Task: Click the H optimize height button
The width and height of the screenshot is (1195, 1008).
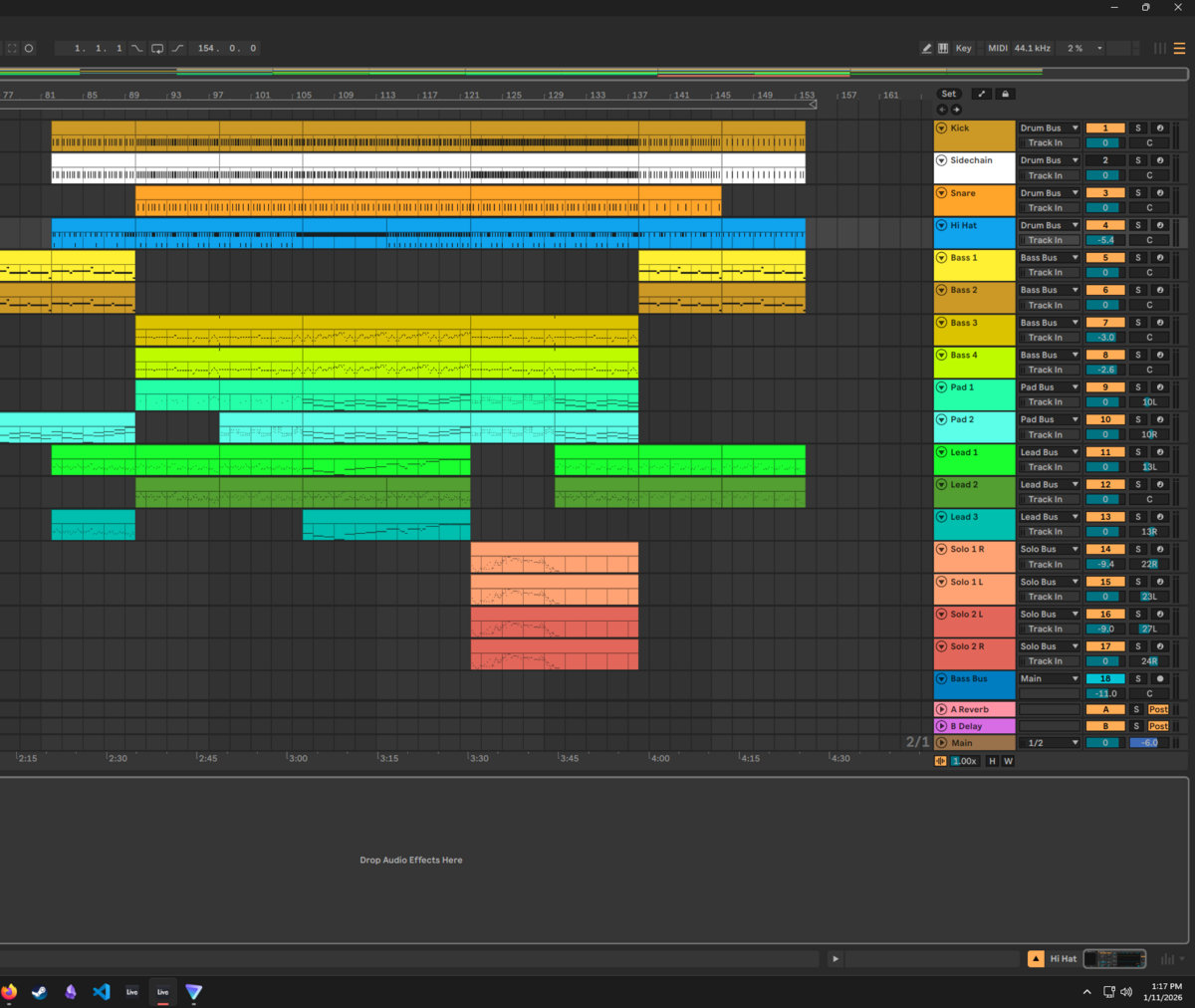Action: tap(992, 761)
